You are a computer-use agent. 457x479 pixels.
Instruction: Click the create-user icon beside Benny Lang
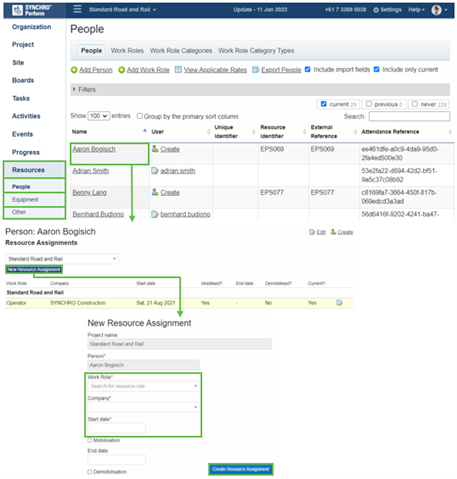pyautogui.click(x=155, y=192)
